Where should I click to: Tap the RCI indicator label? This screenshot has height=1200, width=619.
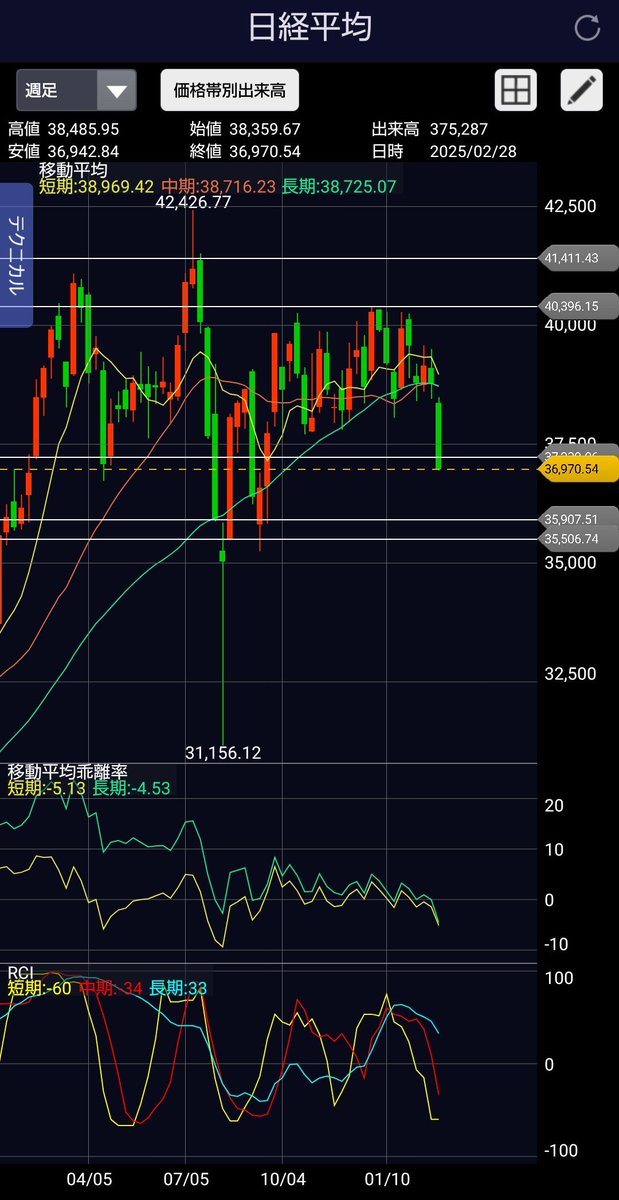click(20, 972)
